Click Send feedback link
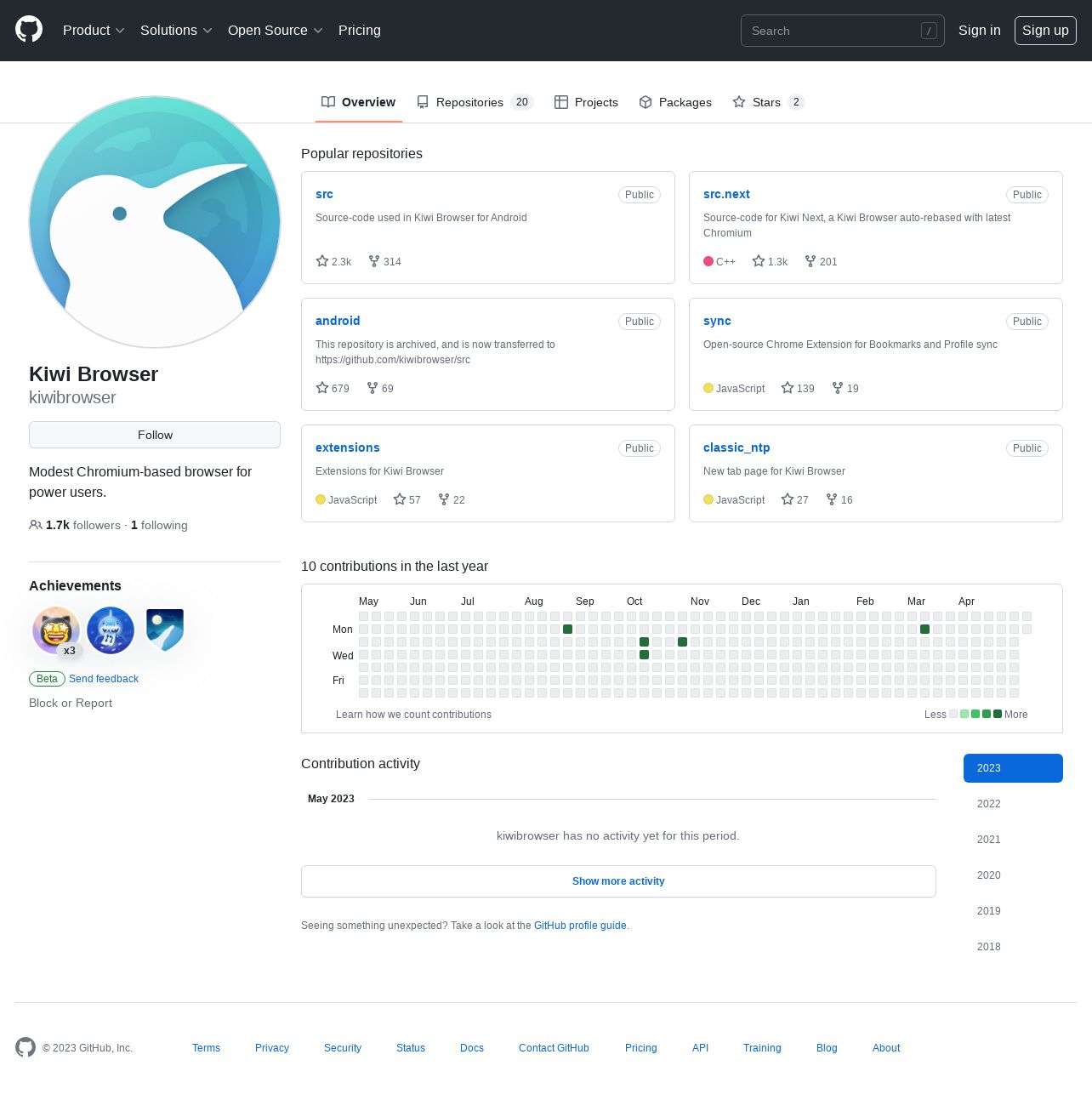1092x1100 pixels. [x=104, y=679]
